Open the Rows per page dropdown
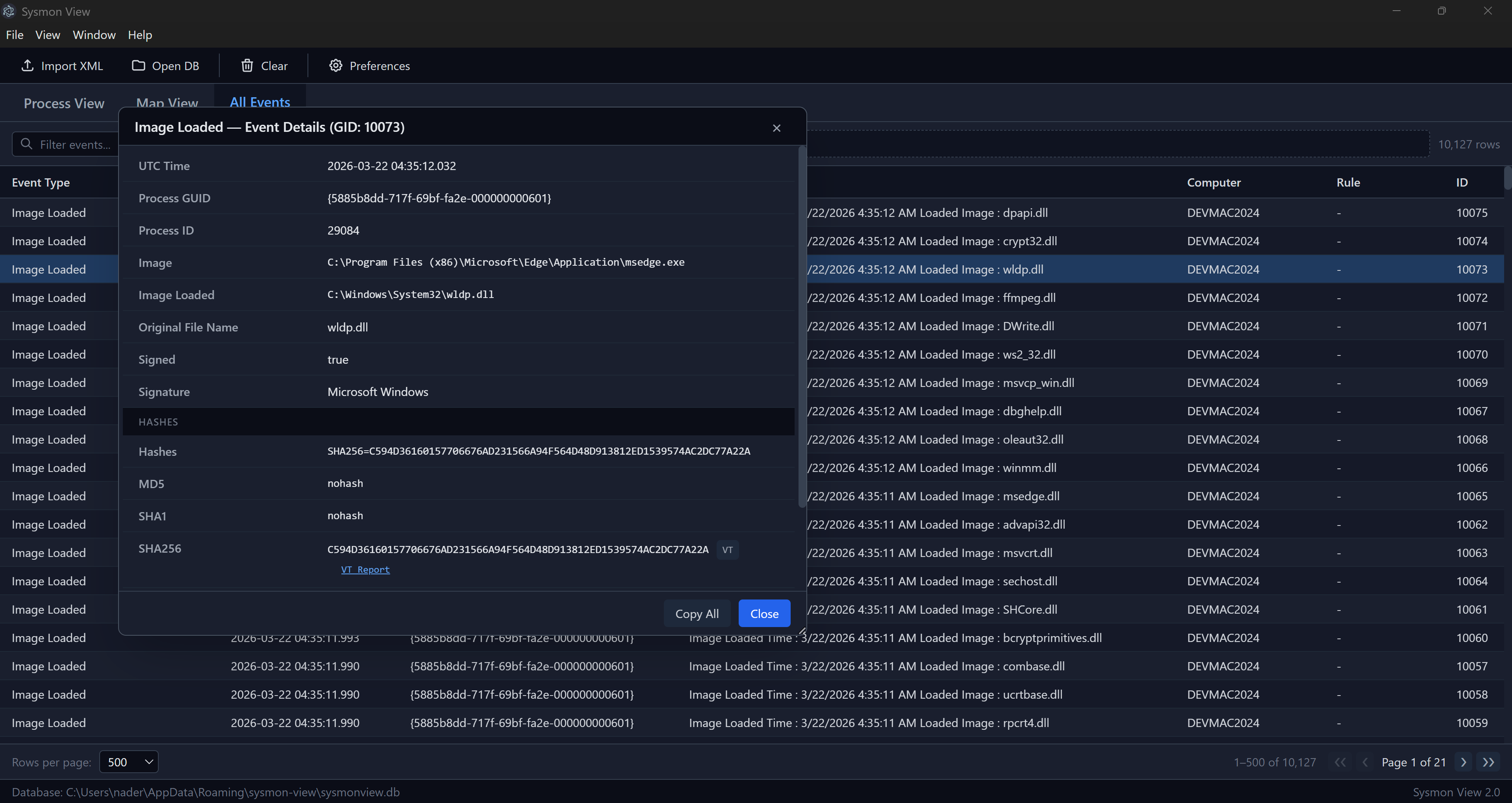Viewport: 1512px width, 803px height. coord(129,762)
